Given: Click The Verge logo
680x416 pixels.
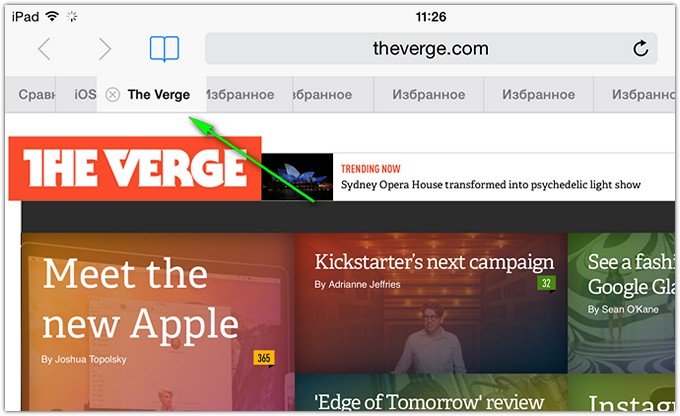Looking at the screenshot, I should pos(135,168).
